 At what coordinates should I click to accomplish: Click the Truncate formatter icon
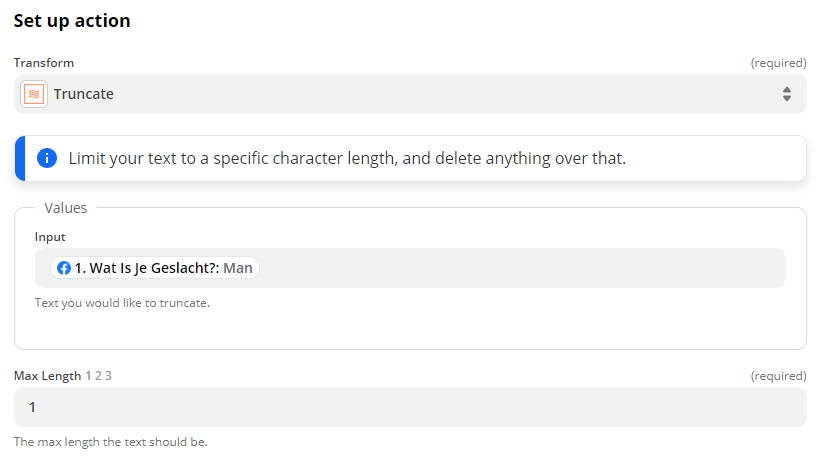click(x=34, y=94)
